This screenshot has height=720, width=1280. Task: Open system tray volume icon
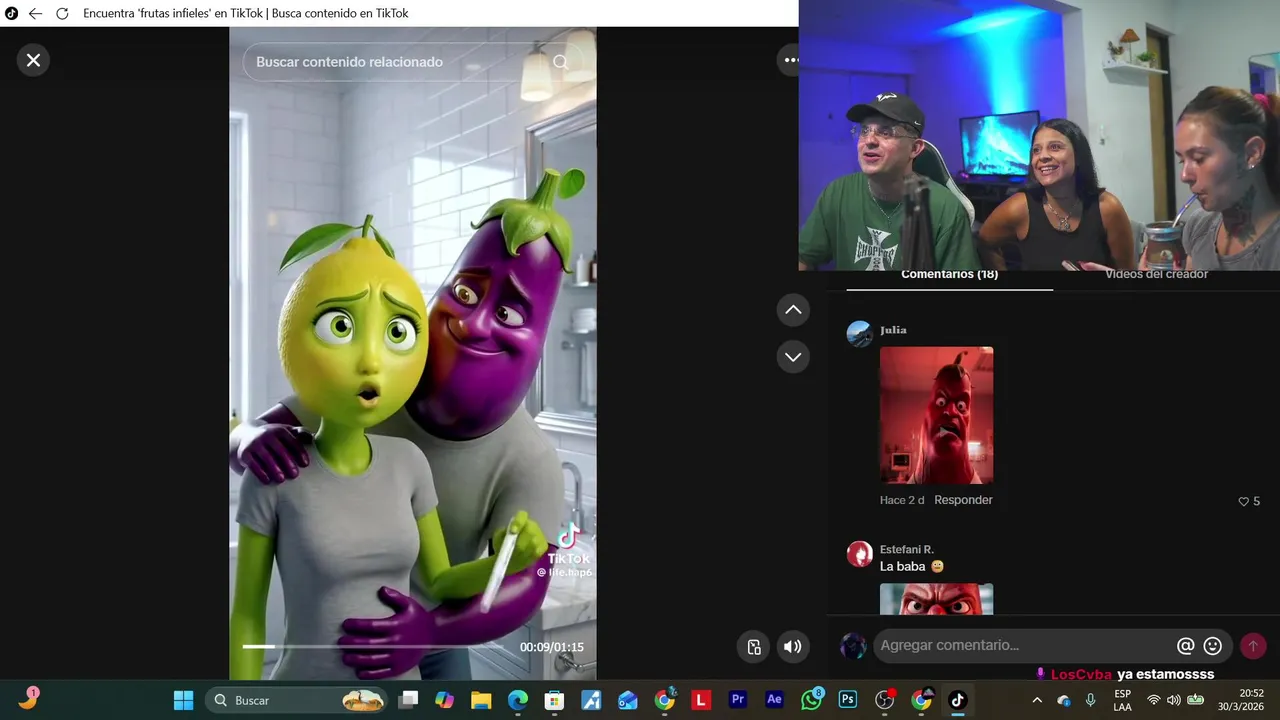tap(1174, 700)
